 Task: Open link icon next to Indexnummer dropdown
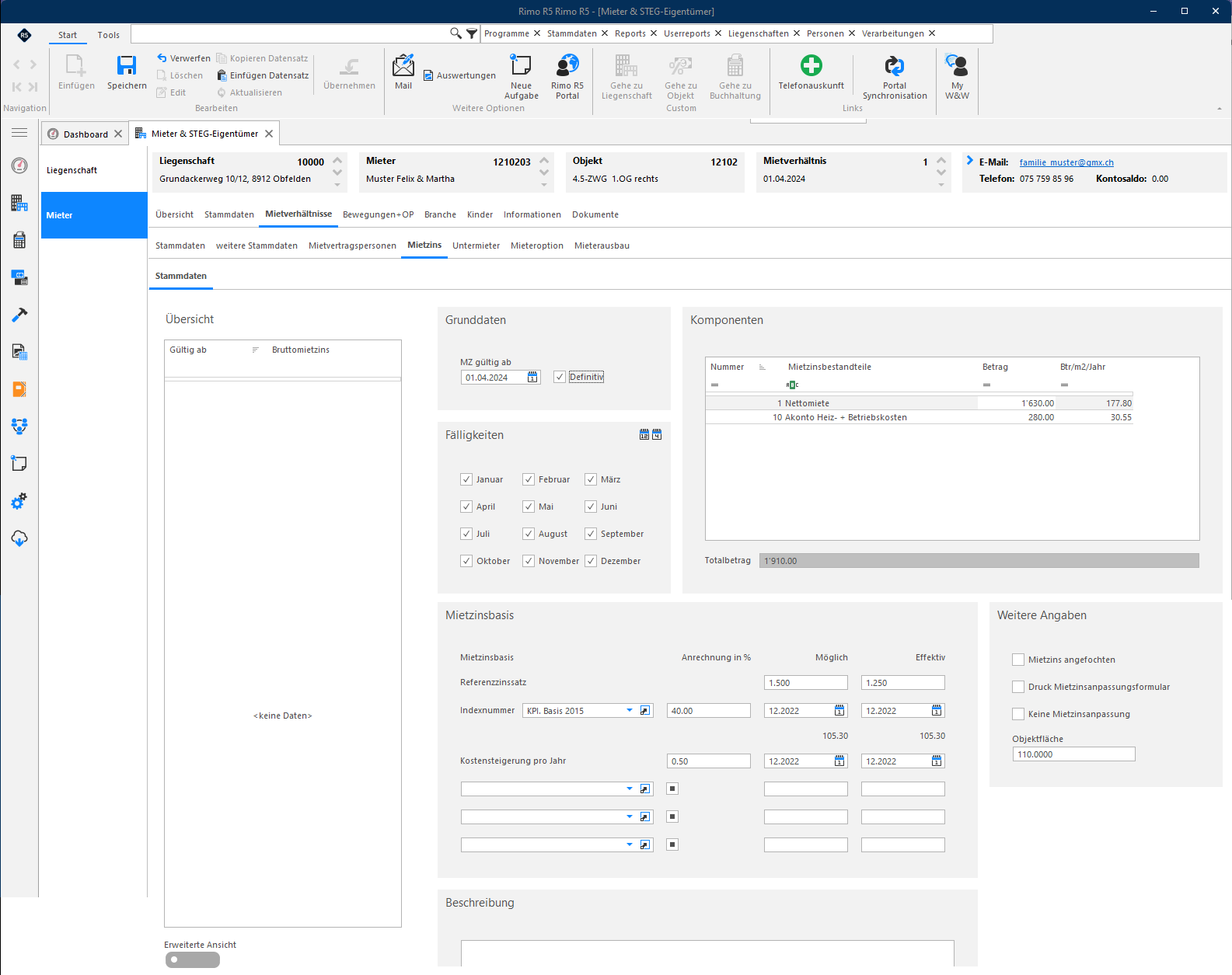click(645, 711)
